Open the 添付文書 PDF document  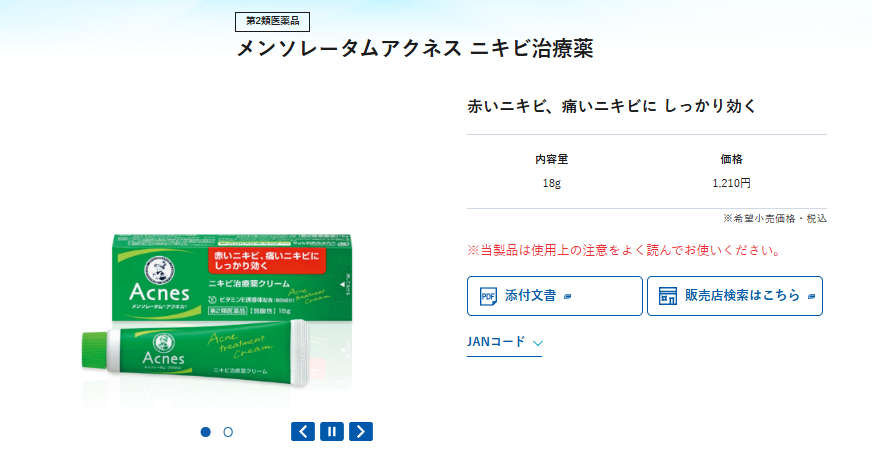coord(554,296)
